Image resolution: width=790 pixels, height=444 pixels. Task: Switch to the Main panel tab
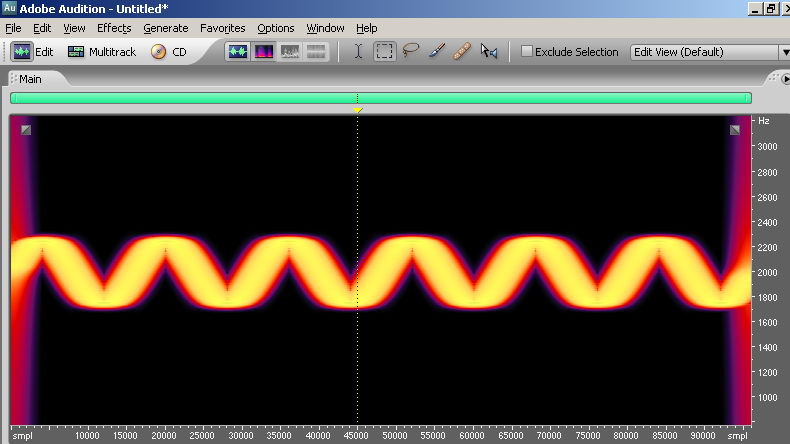point(30,79)
